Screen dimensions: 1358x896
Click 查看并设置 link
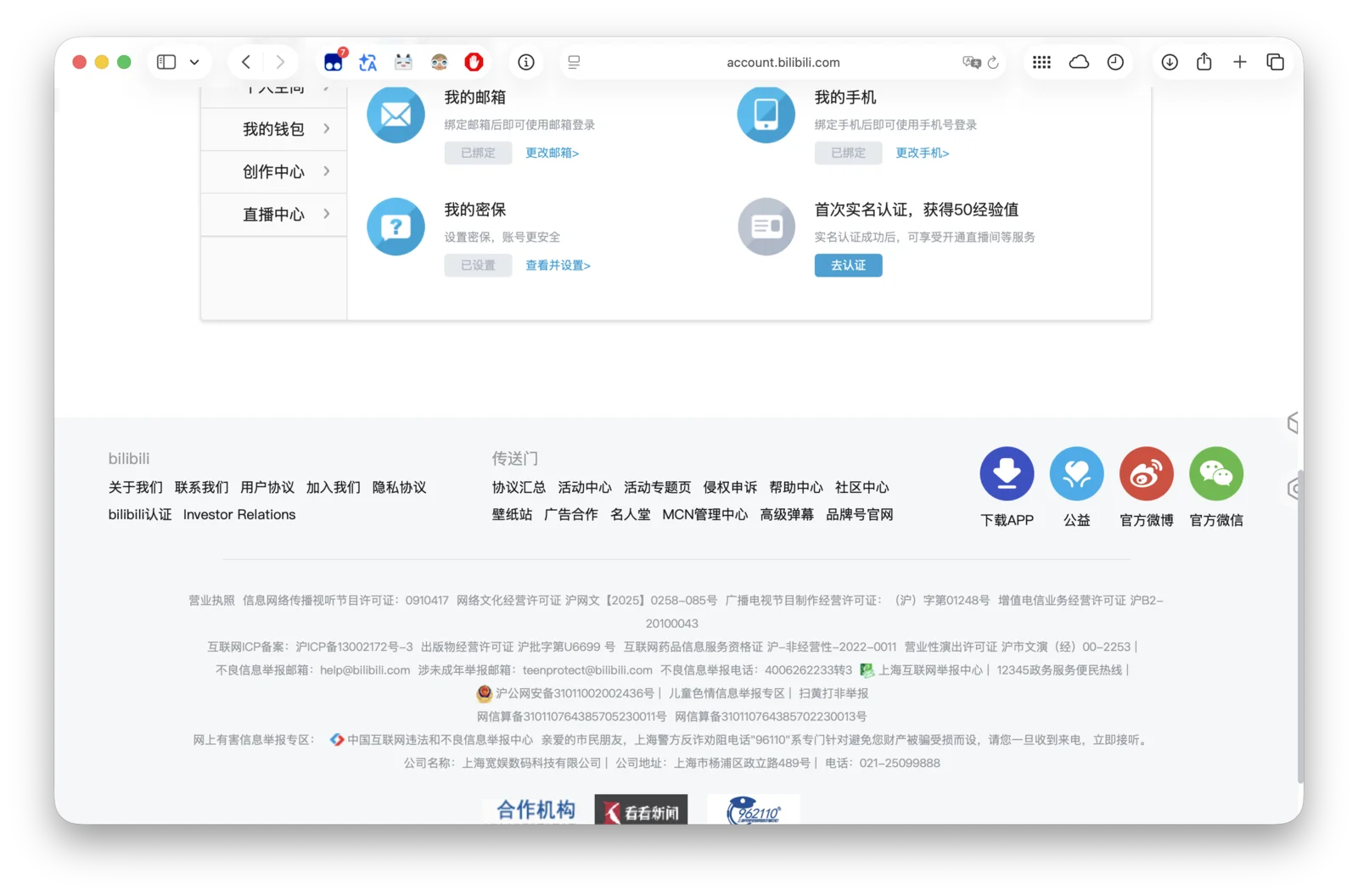pos(558,266)
